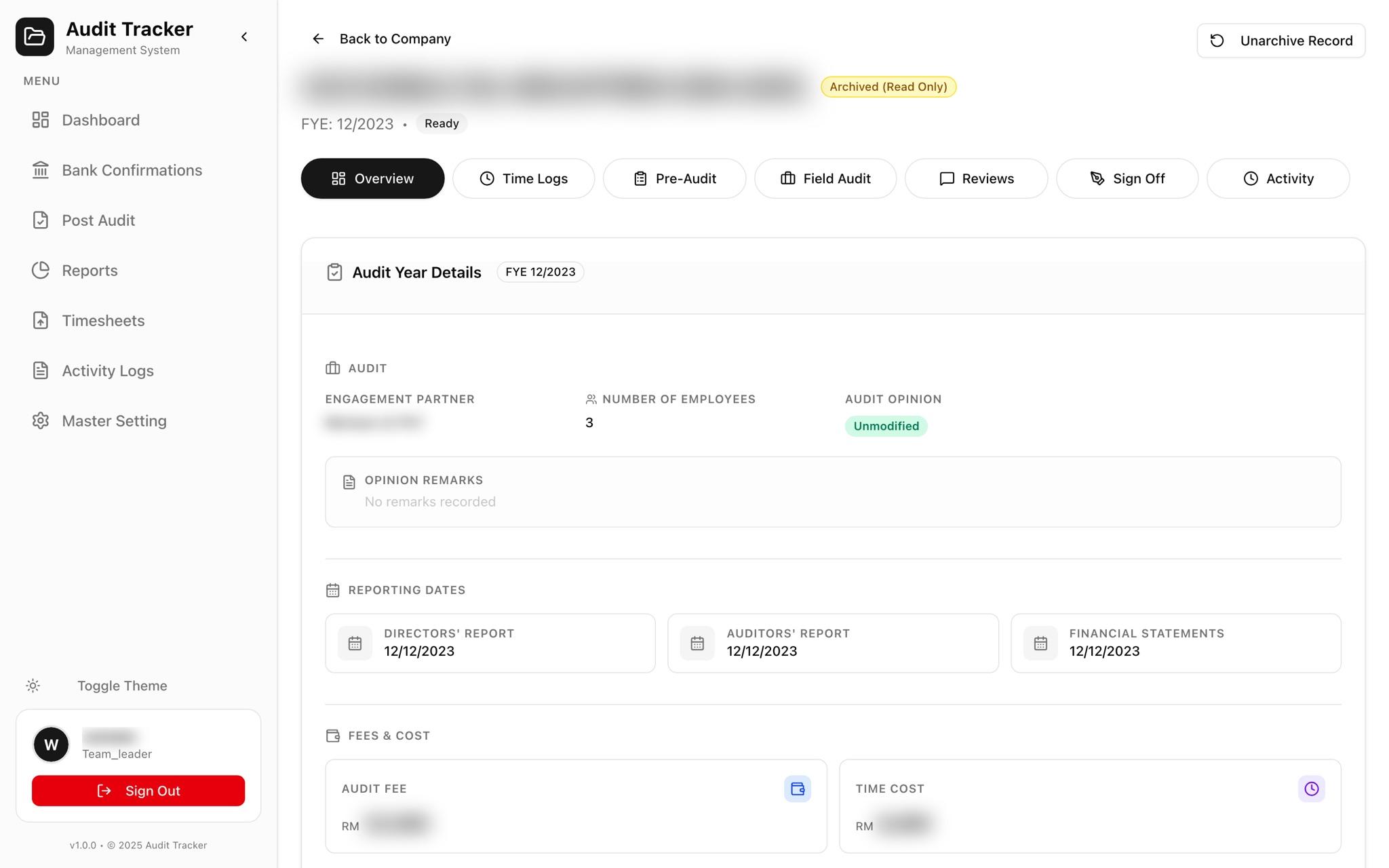Click the Timesheets file icon in sidebar

[41, 321]
